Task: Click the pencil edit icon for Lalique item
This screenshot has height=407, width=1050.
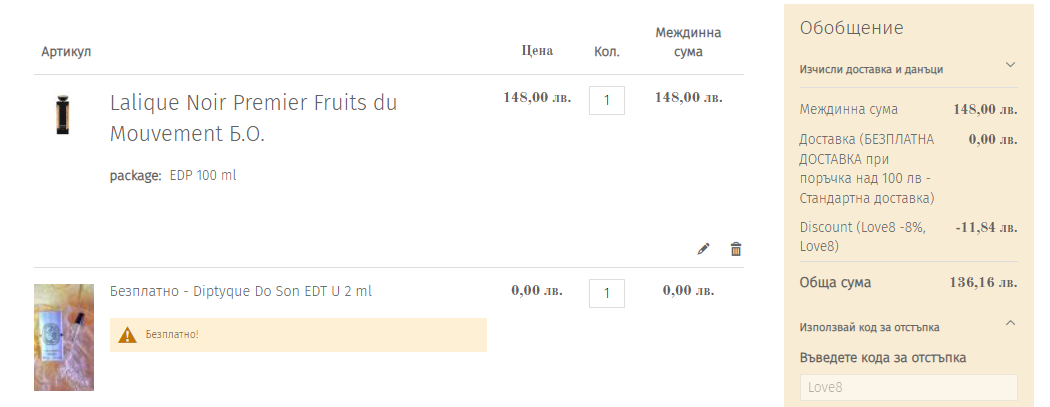Action: pos(703,249)
